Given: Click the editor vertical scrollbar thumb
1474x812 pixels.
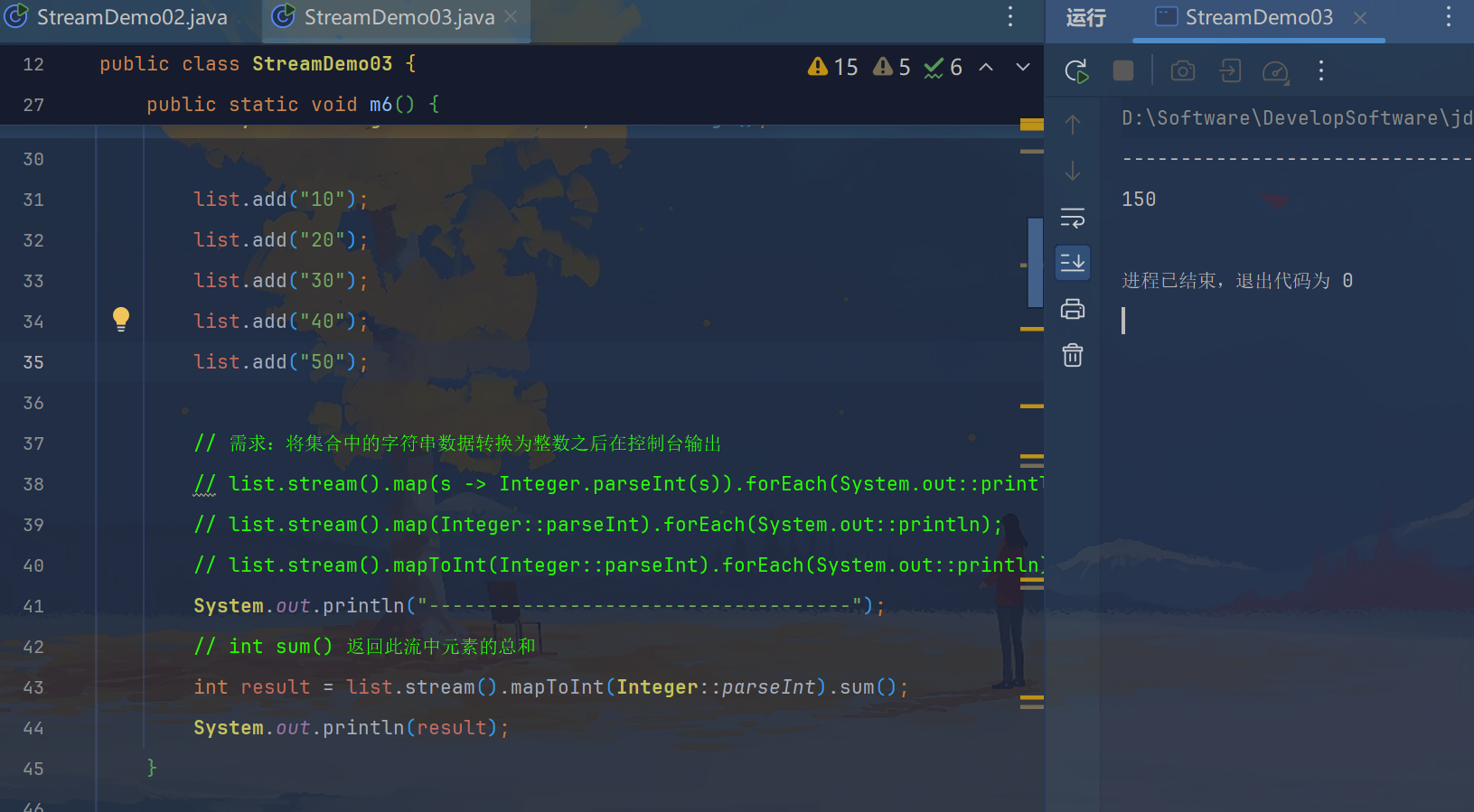Looking at the screenshot, I should tap(1036, 262).
